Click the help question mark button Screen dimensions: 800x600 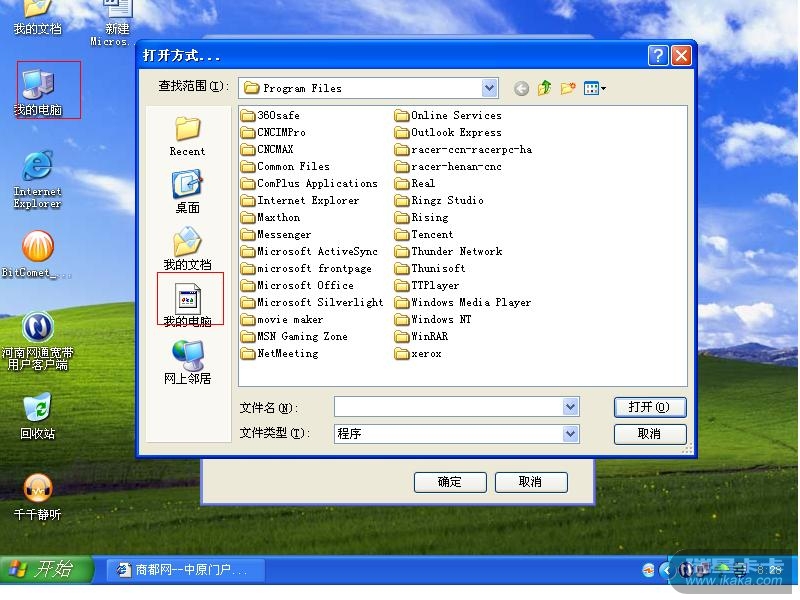point(658,55)
